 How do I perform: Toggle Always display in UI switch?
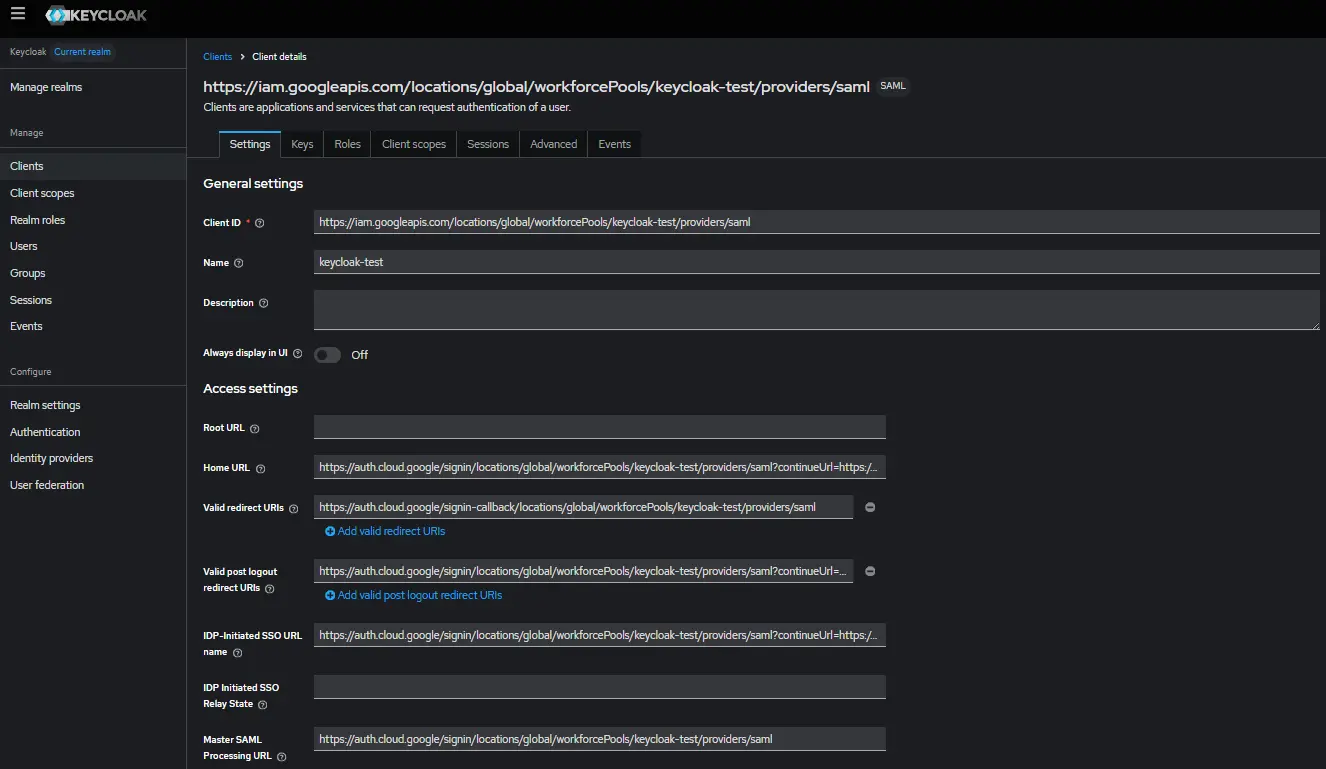coord(327,355)
